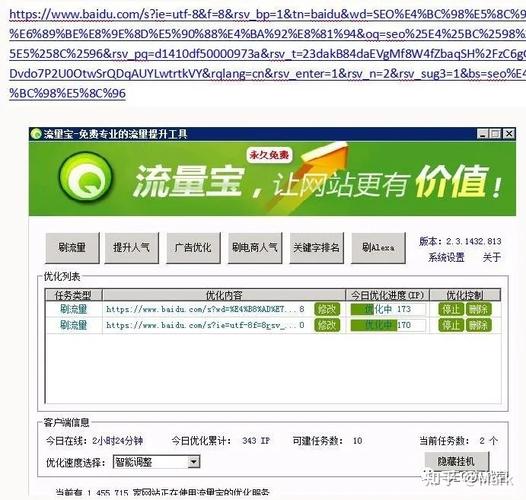
Task: Click 修改 for the first task row
Action: [x=327, y=309]
